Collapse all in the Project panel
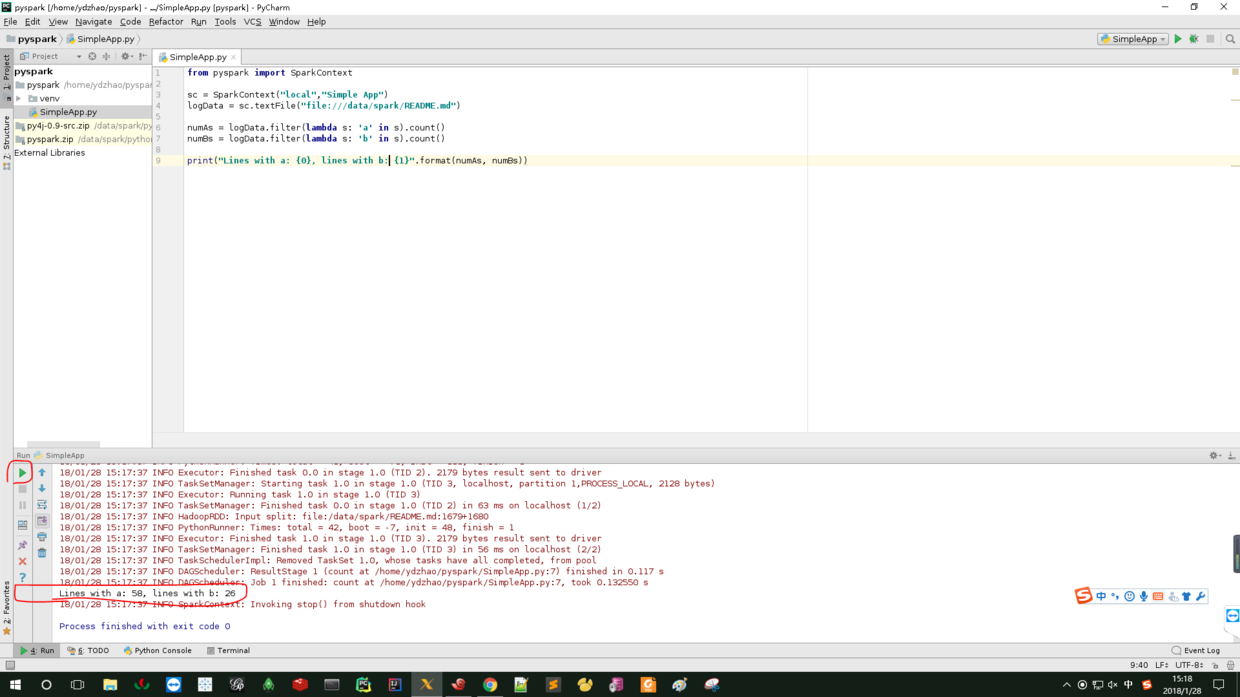The image size is (1240, 697). pyautogui.click(x=106, y=57)
